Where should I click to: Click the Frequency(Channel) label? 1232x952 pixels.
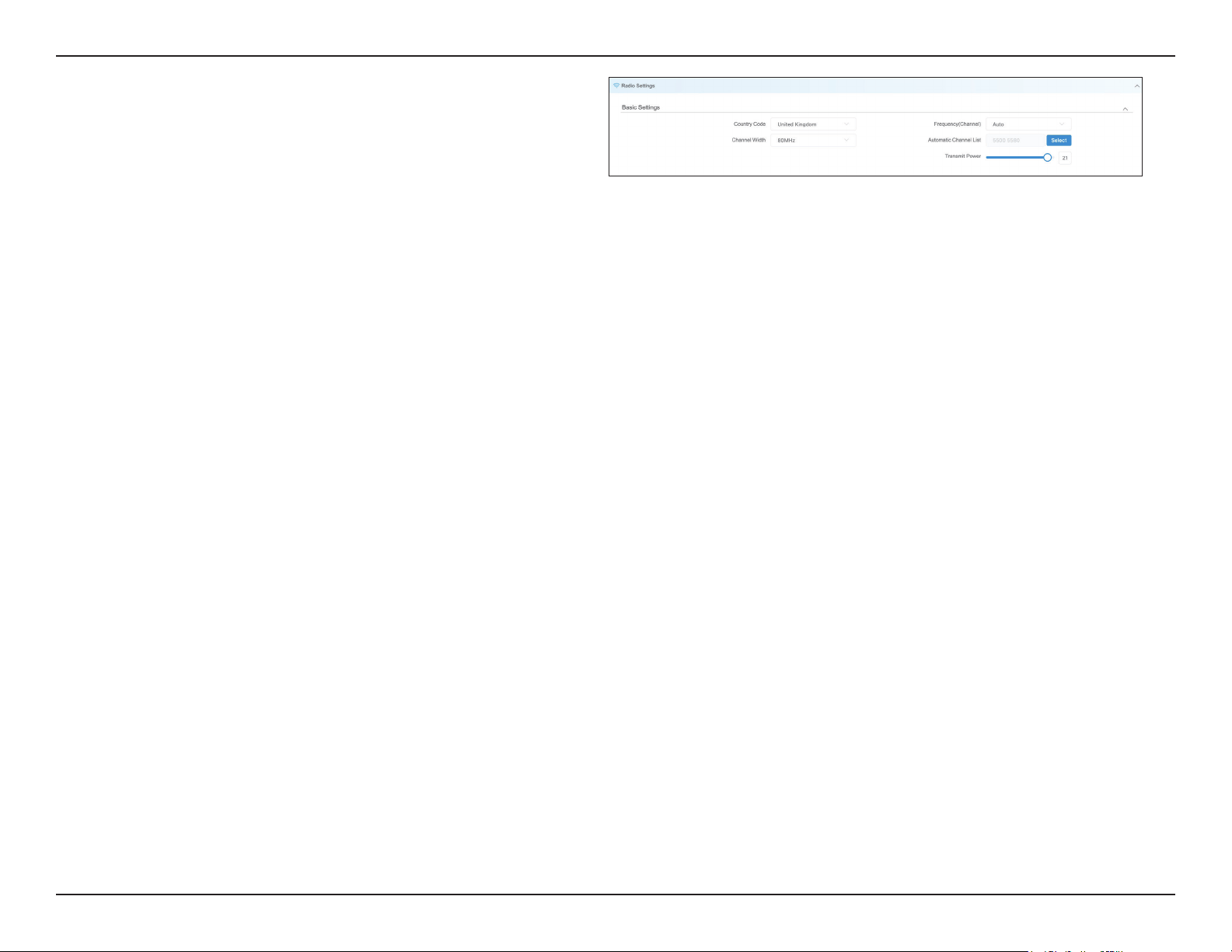click(957, 124)
